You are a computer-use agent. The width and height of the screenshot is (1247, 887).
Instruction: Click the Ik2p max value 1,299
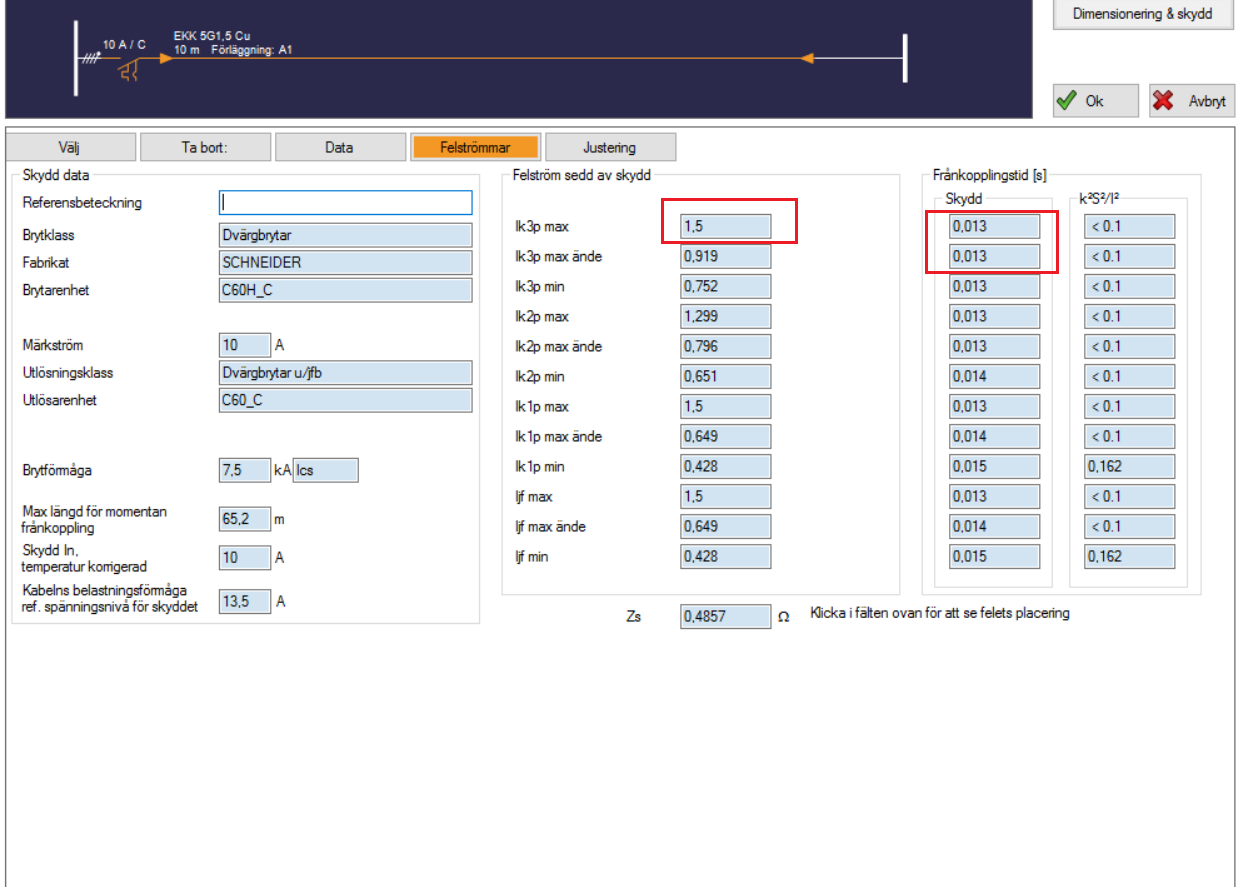pos(725,316)
